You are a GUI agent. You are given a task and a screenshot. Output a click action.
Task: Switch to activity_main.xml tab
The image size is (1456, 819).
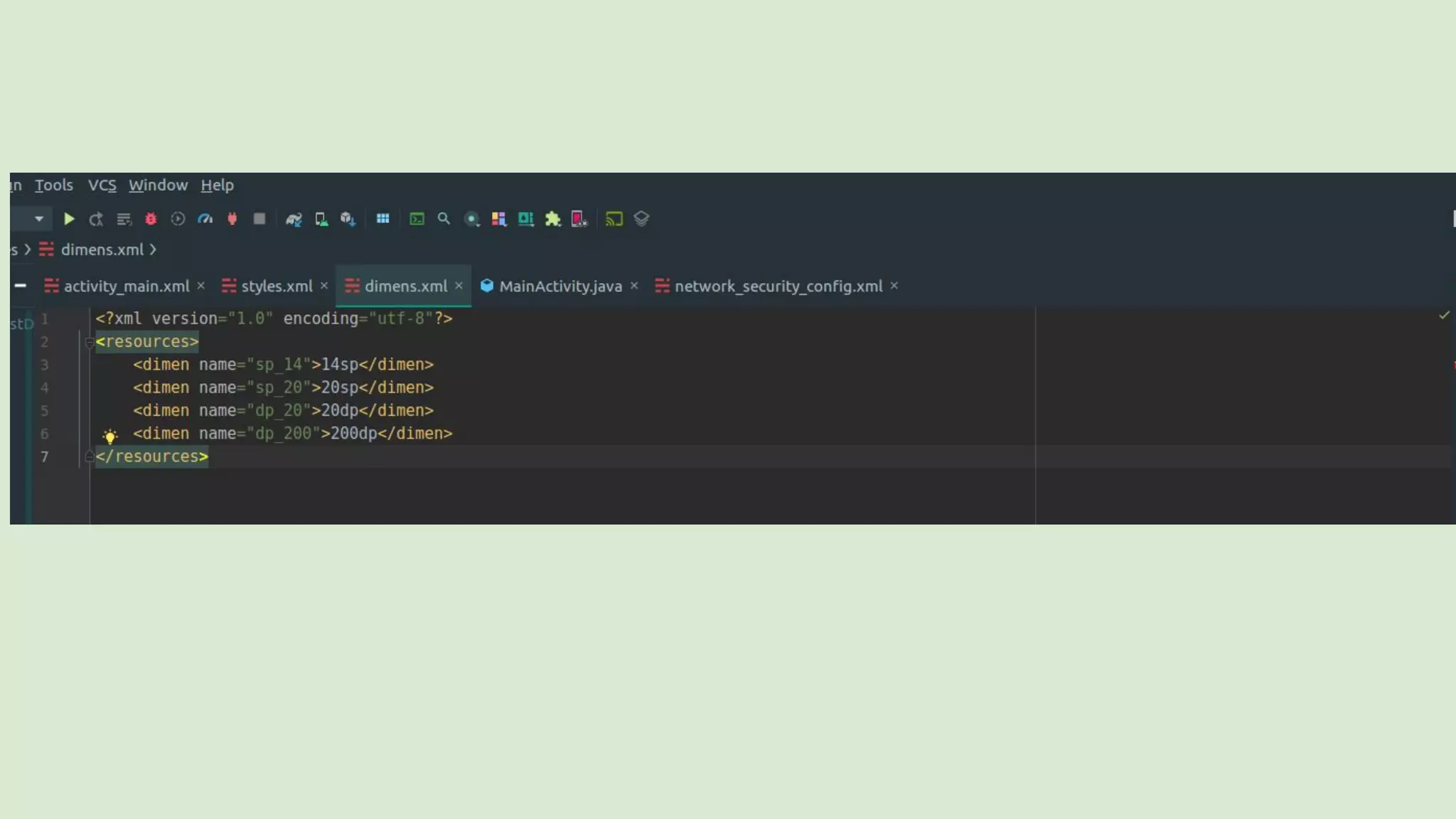click(x=126, y=287)
